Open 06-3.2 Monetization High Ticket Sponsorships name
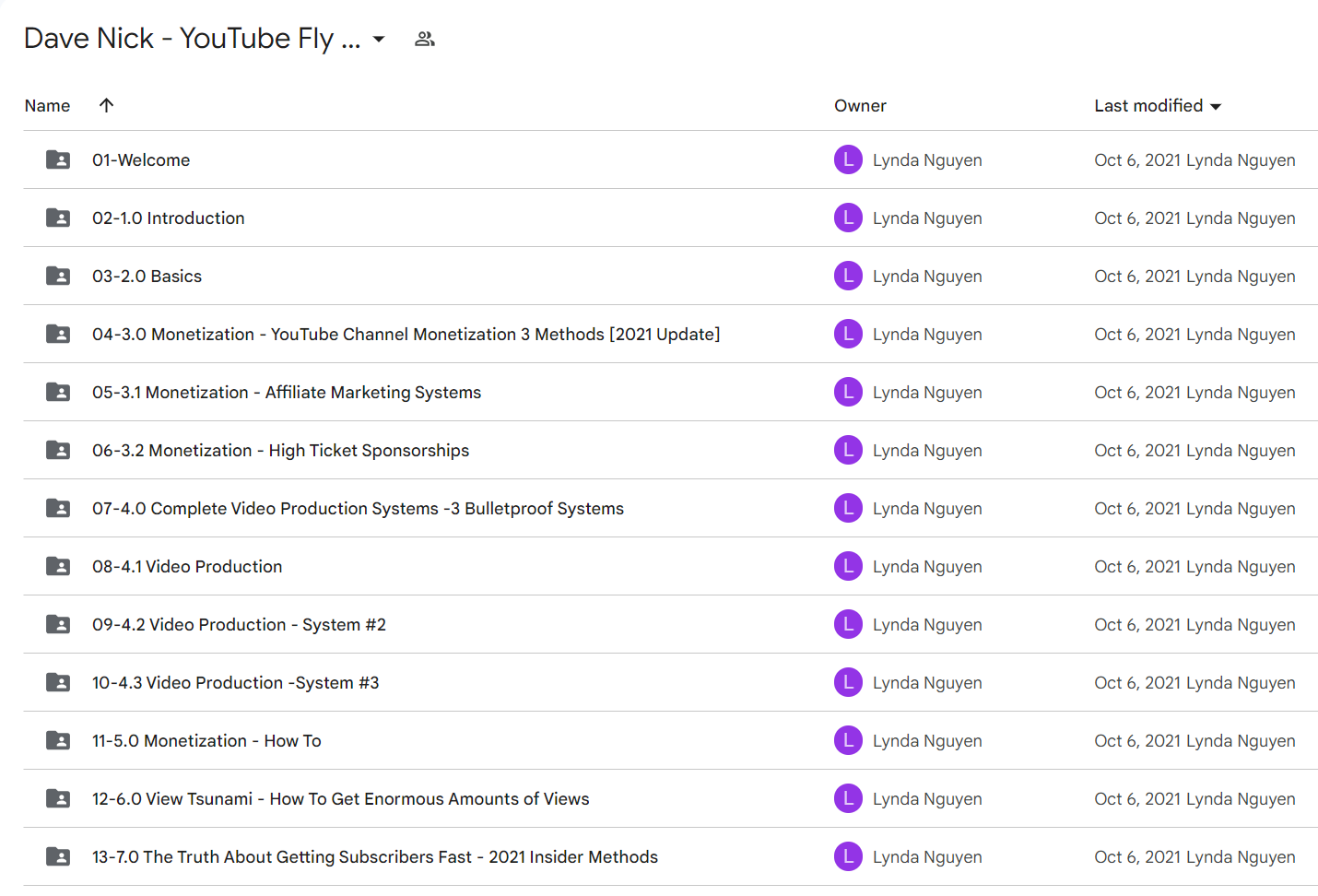The height and width of the screenshot is (896, 1318). point(281,451)
